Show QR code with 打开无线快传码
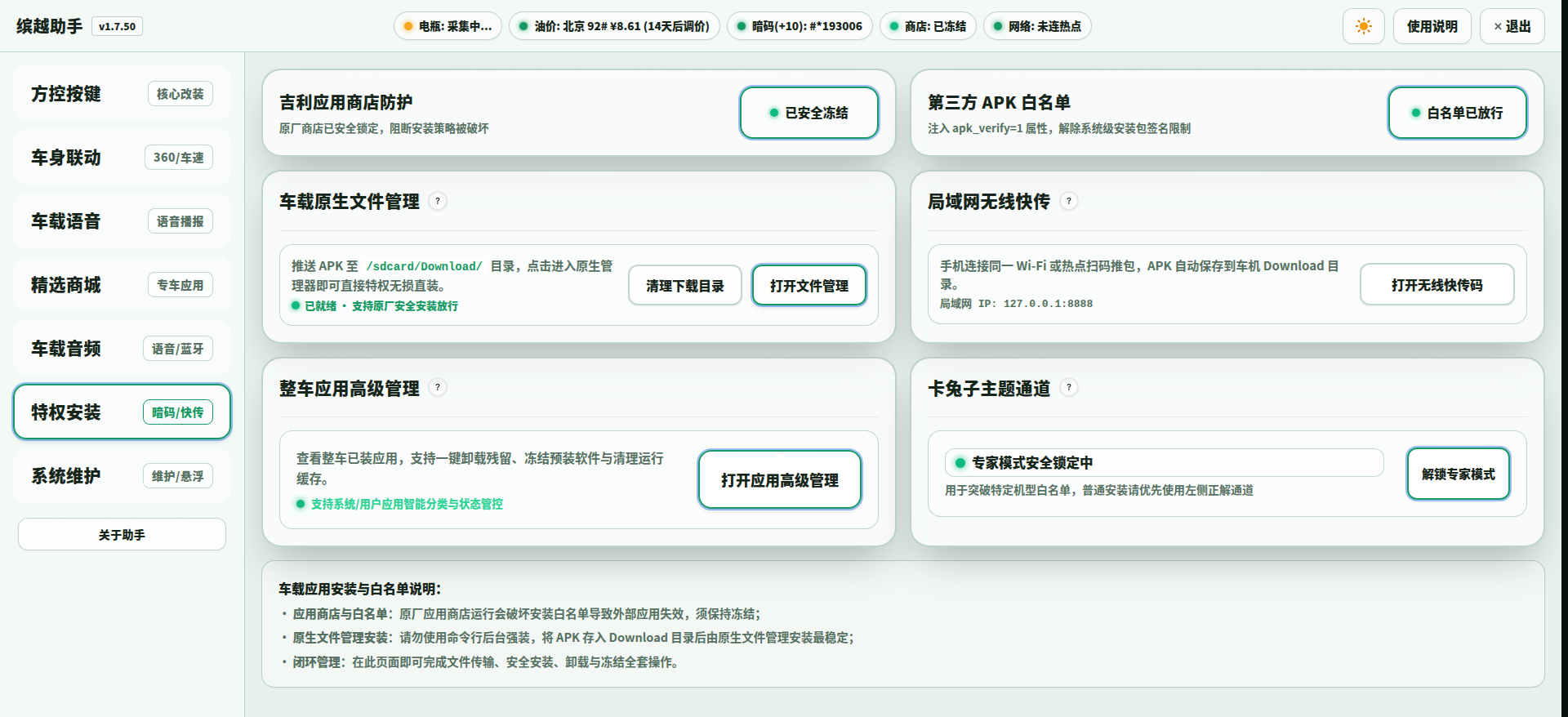The image size is (1568, 717). (x=1437, y=284)
